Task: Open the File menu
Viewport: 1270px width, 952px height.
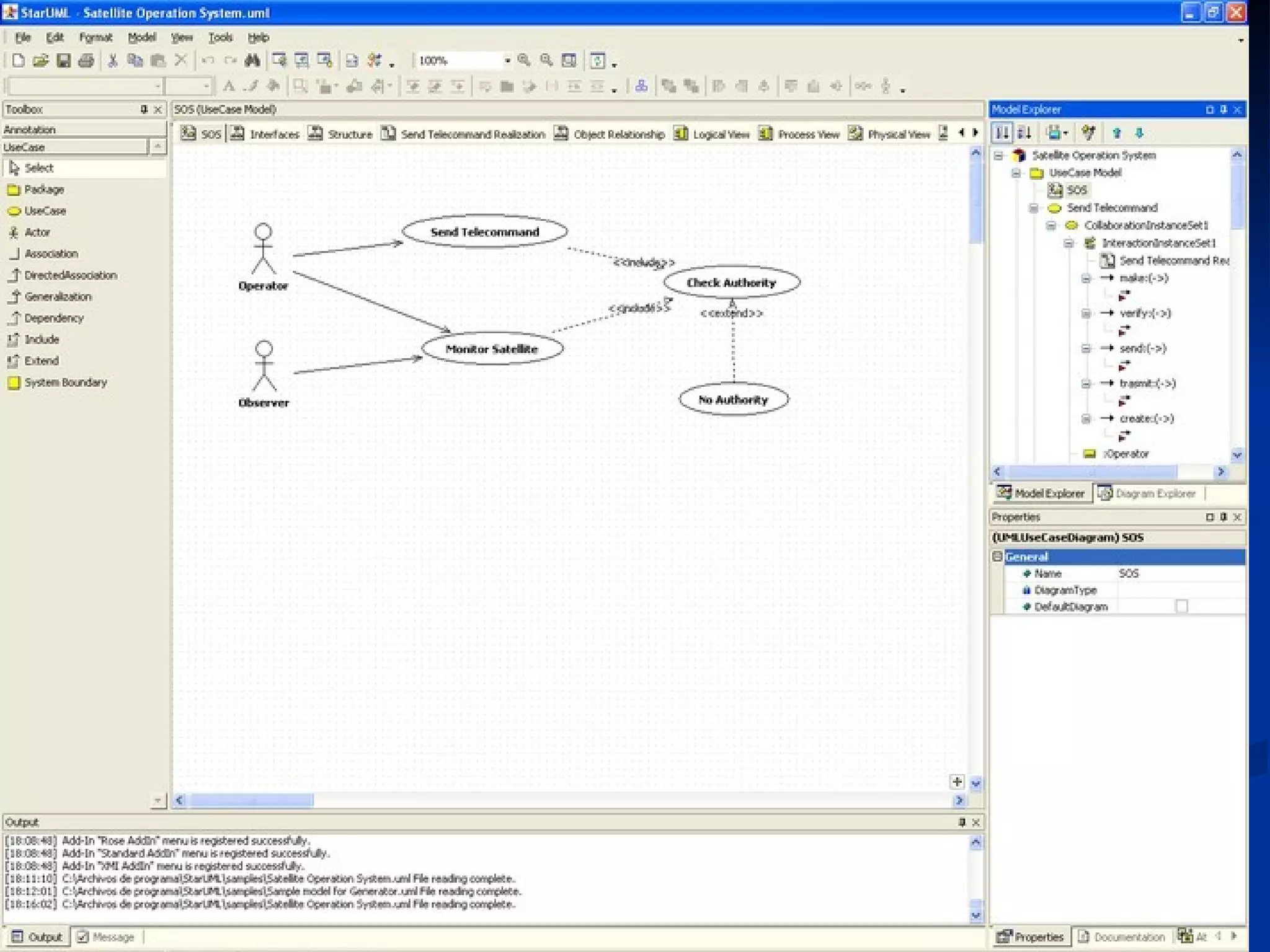Action: point(22,37)
